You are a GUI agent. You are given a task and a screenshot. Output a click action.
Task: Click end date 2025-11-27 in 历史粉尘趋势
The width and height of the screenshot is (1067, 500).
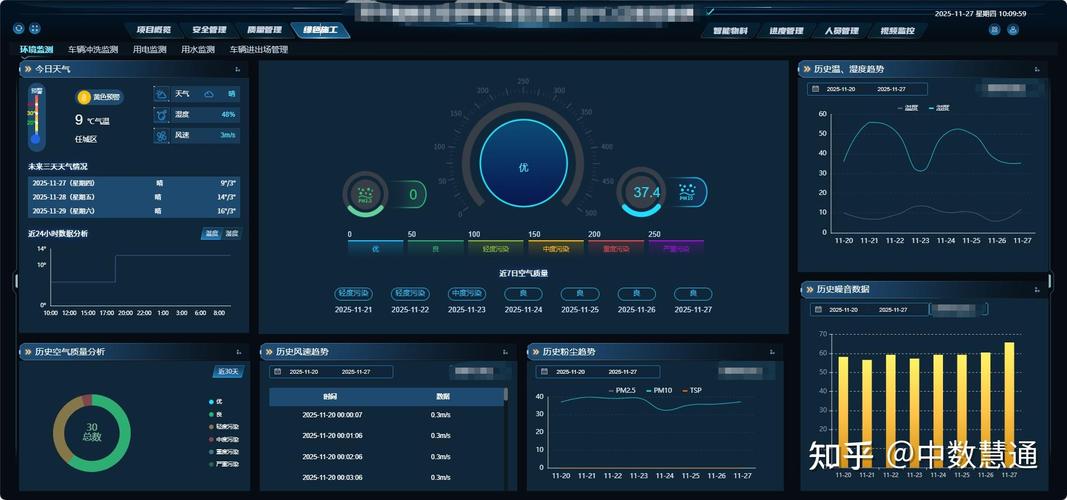[x=625, y=372]
